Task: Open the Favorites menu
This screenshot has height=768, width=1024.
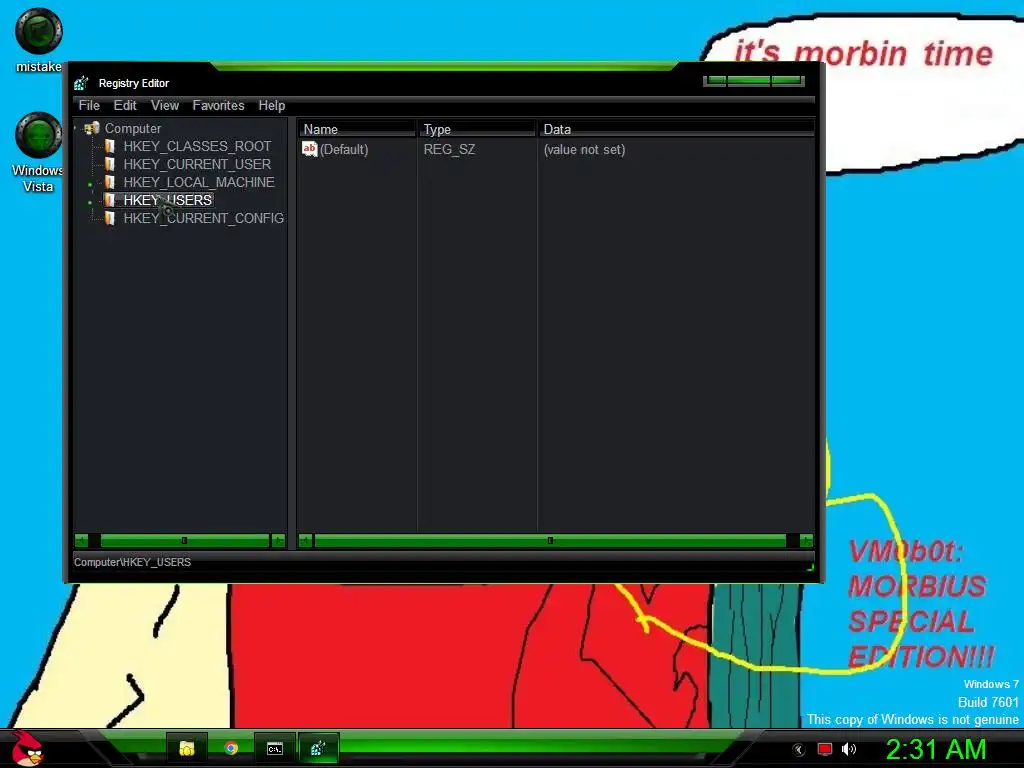Action: coord(218,105)
